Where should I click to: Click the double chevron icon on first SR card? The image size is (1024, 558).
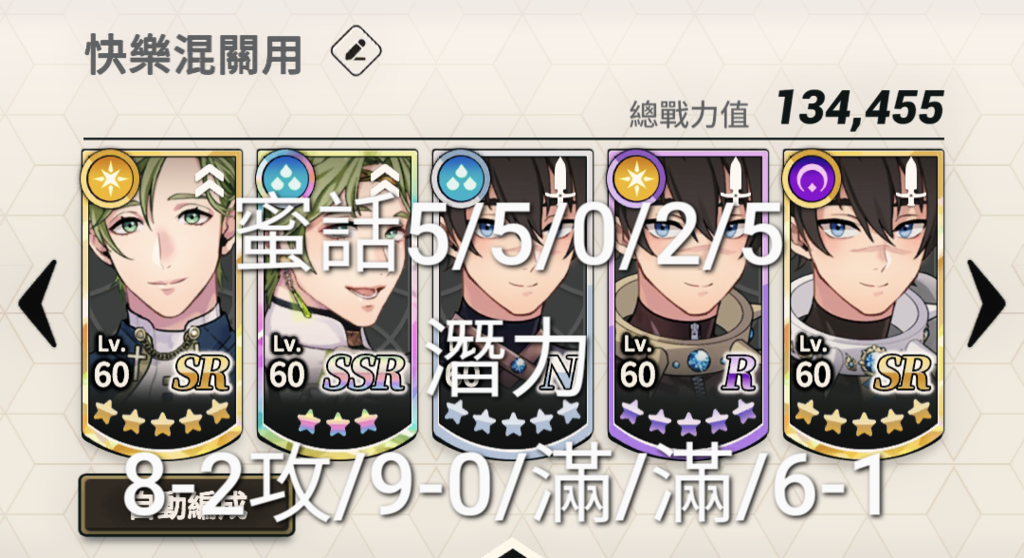(210, 180)
